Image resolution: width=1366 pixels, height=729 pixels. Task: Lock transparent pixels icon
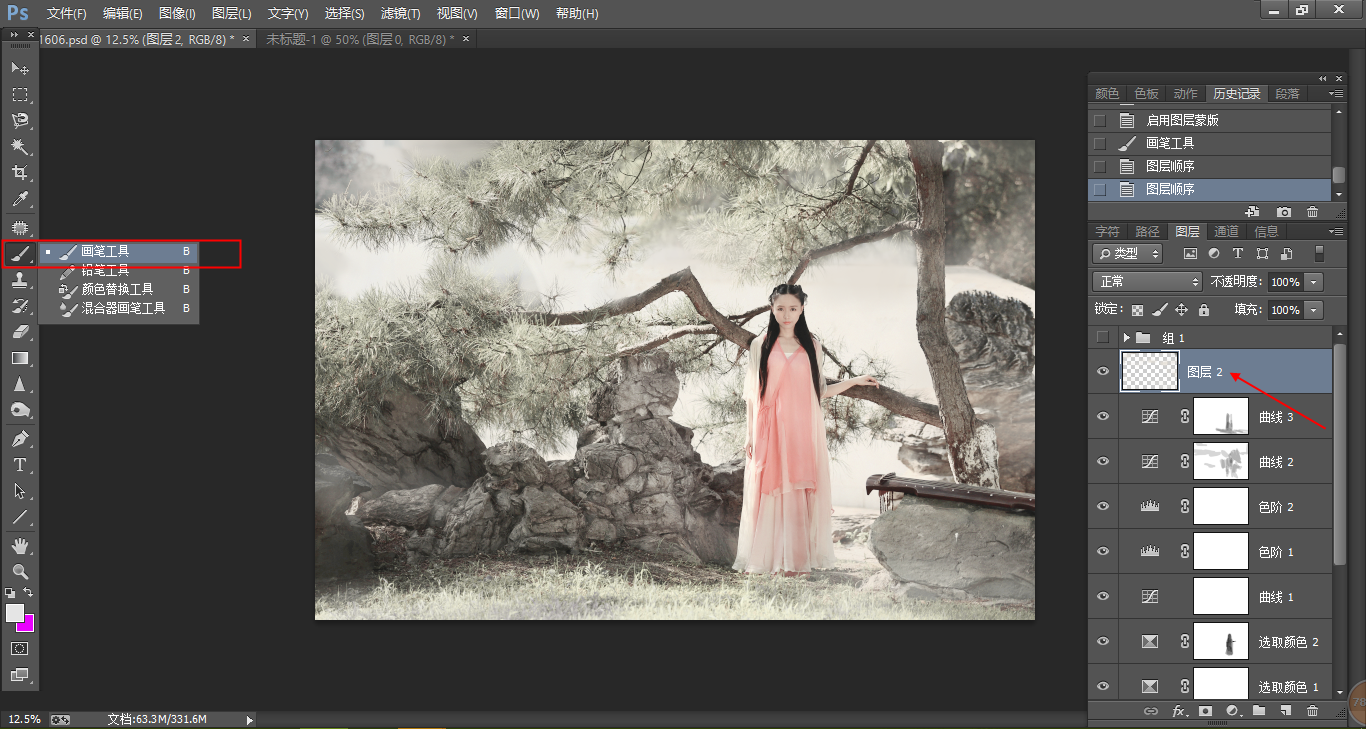1137,310
